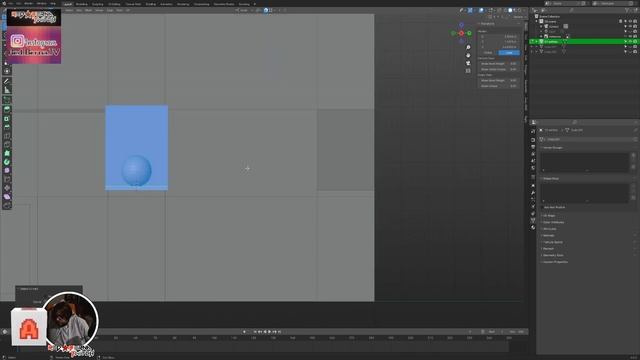Select the Measure tool in left toolbar
This screenshot has height=360, width=640.
(x=7, y=90)
